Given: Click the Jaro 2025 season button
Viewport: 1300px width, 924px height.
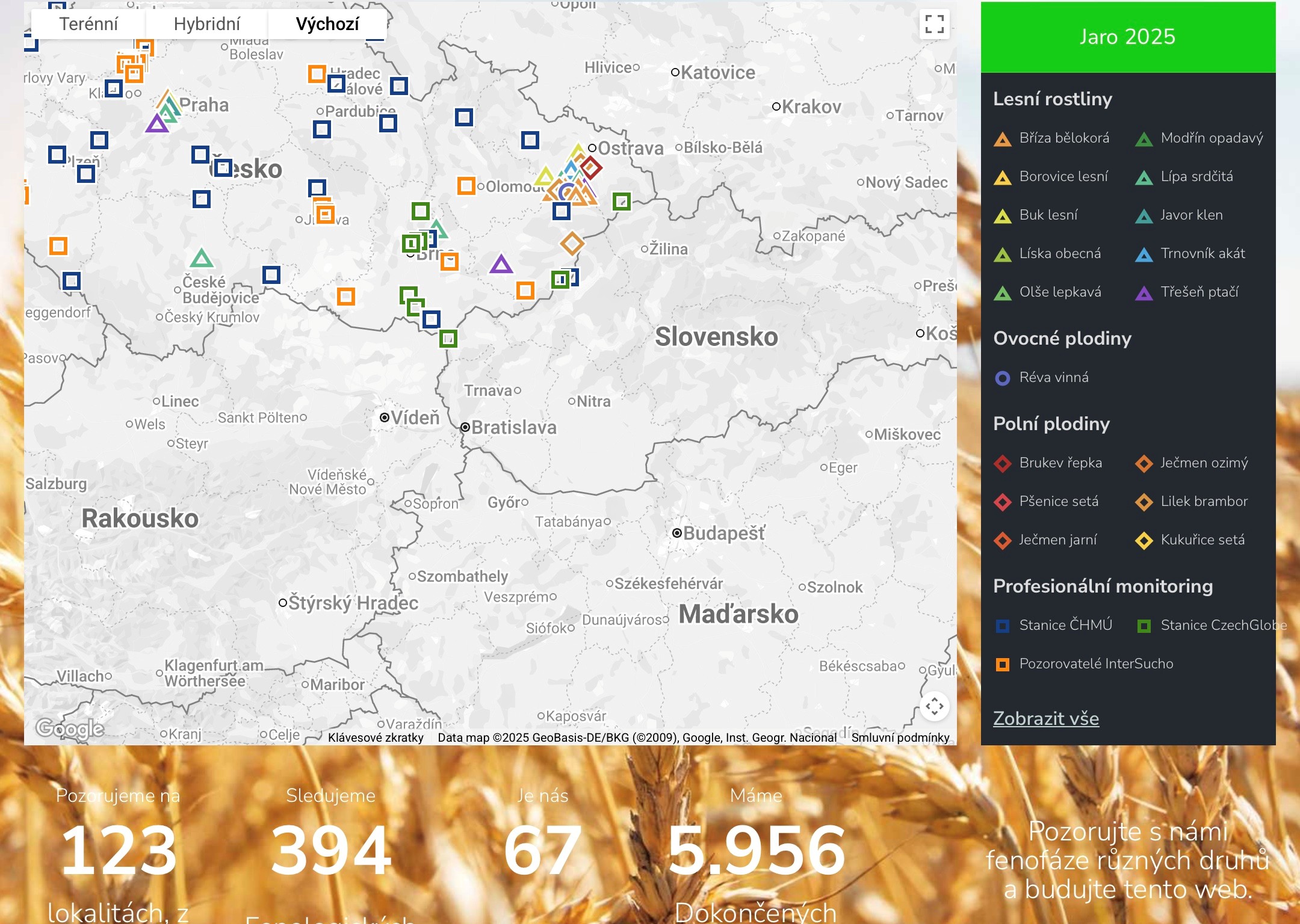Looking at the screenshot, I should click(1128, 37).
